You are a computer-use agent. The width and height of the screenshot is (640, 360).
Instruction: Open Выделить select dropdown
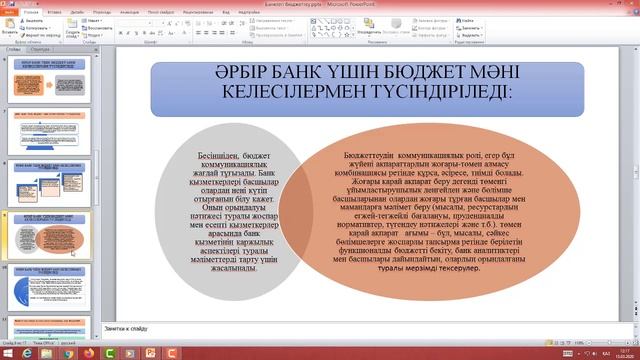point(469,35)
